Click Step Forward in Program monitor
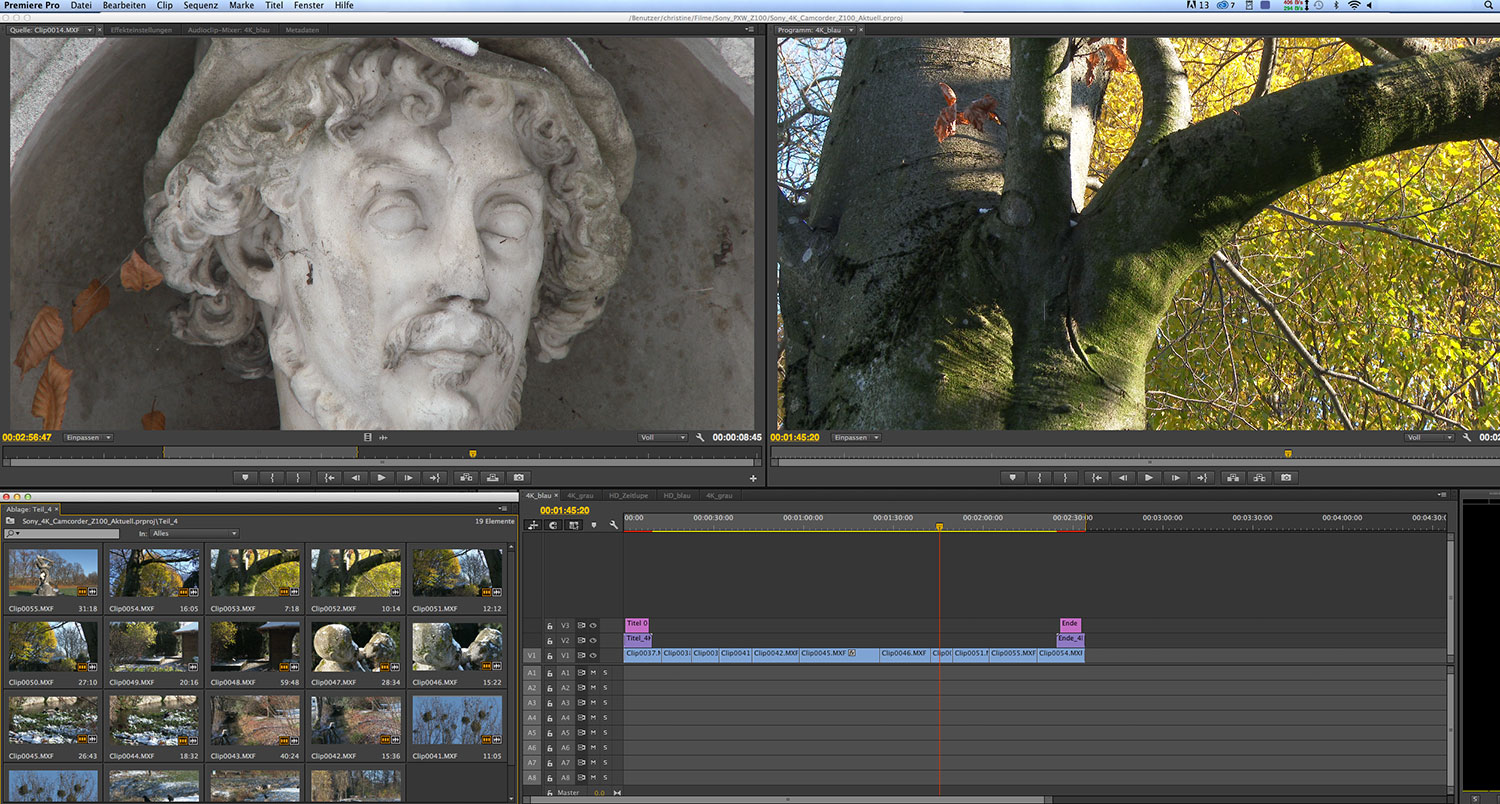The height and width of the screenshot is (804, 1500). click(1176, 478)
